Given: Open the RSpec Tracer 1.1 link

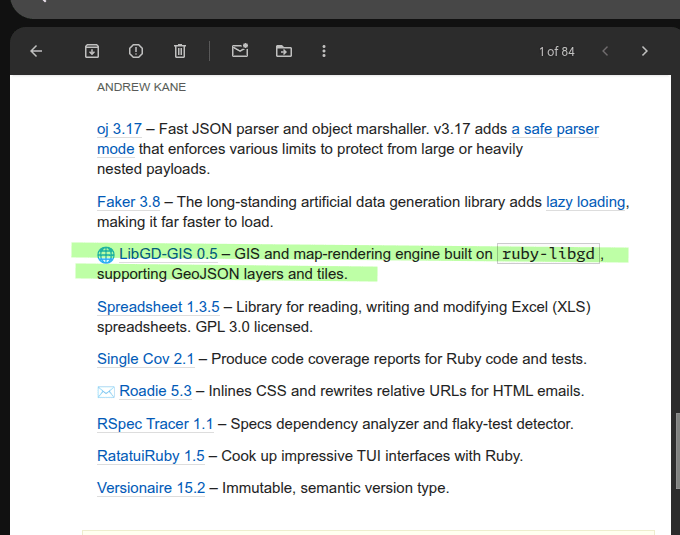Looking at the screenshot, I should pyautogui.click(x=155, y=424).
